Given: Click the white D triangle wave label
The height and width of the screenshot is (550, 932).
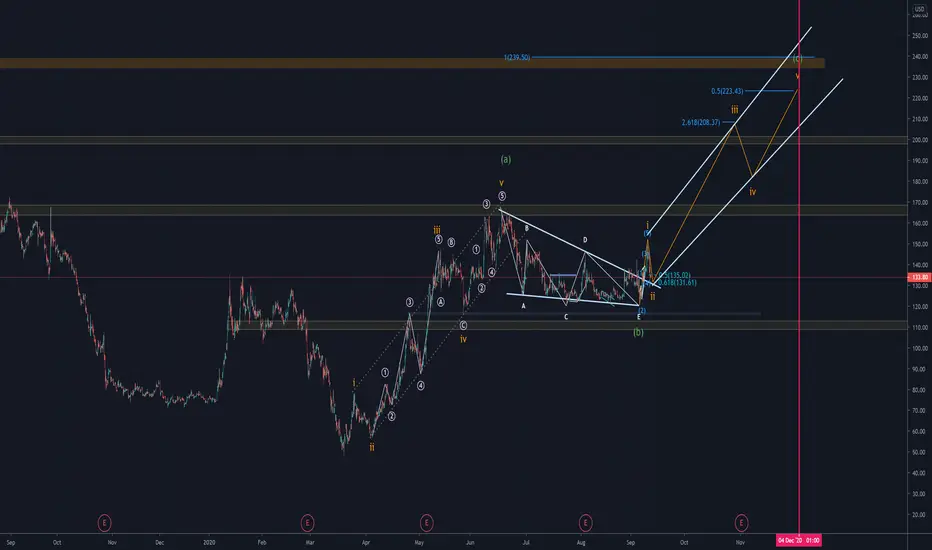Looking at the screenshot, I should click(x=585, y=240).
